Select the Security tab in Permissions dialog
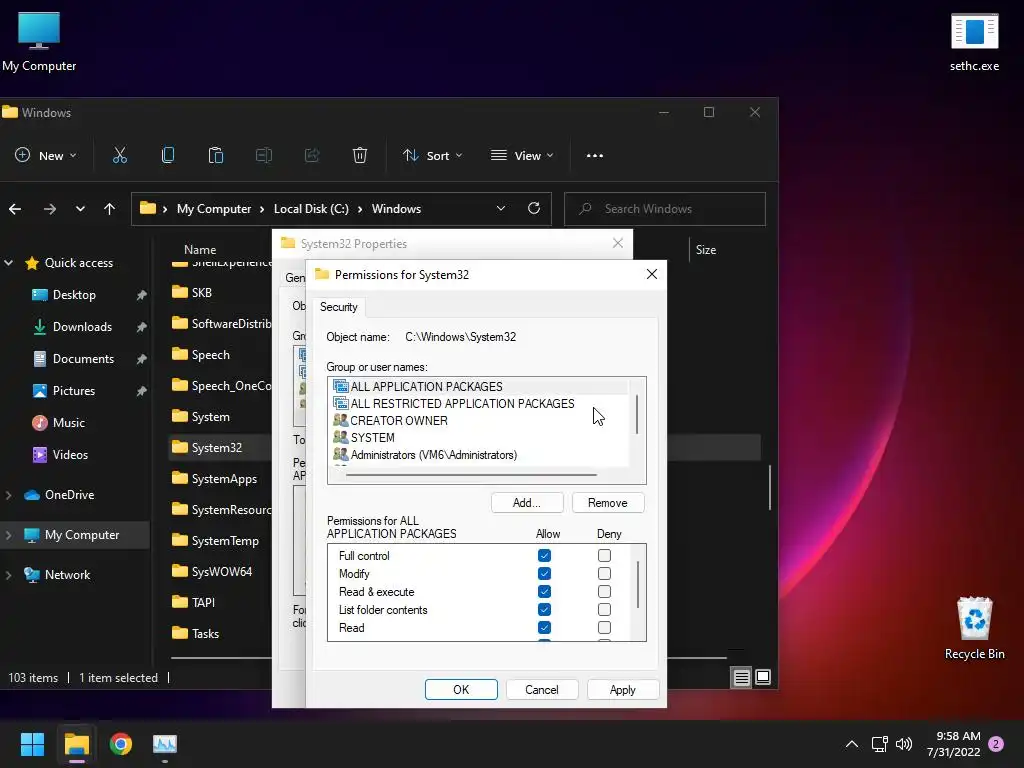Image resolution: width=1024 pixels, height=768 pixels. click(x=338, y=307)
